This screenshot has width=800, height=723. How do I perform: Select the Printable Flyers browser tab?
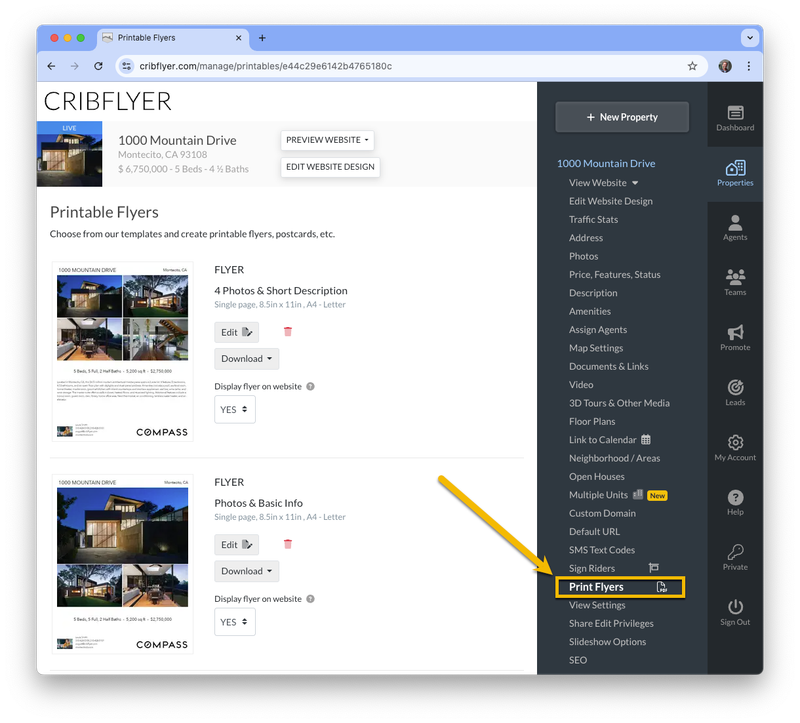coord(172,38)
